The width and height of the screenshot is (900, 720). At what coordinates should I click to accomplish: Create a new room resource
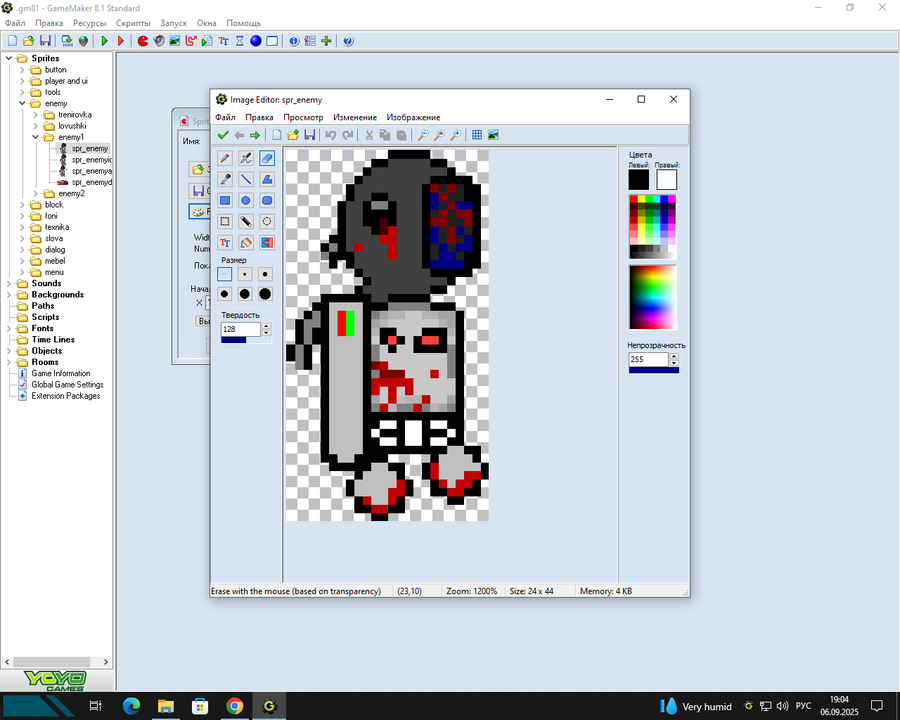272,41
